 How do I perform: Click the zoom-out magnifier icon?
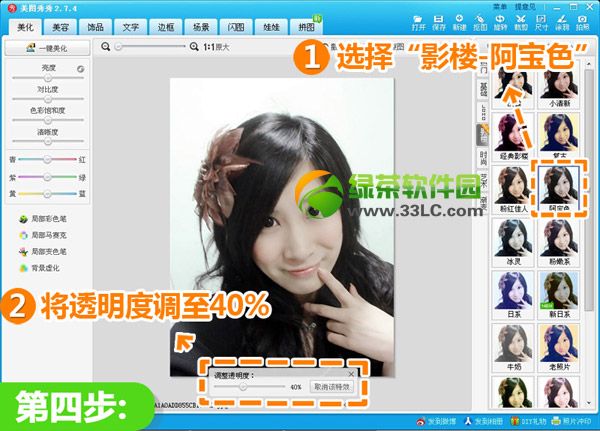106,47
